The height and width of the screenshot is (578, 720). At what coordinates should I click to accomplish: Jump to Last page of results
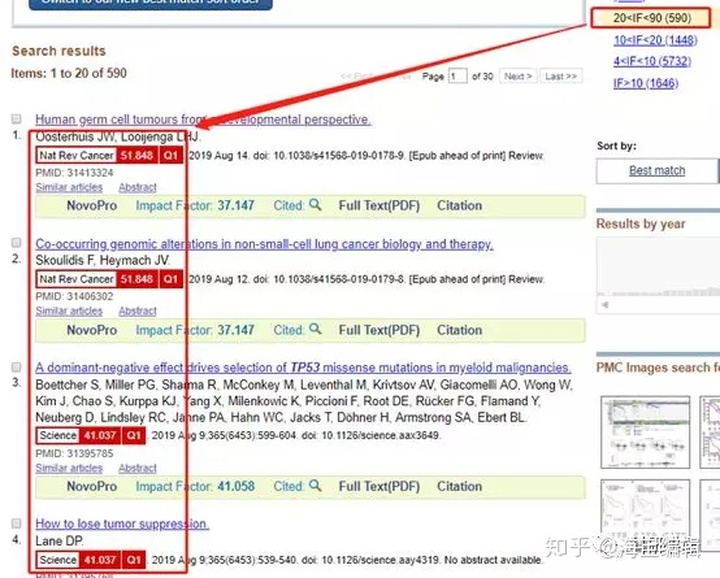tap(561, 76)
